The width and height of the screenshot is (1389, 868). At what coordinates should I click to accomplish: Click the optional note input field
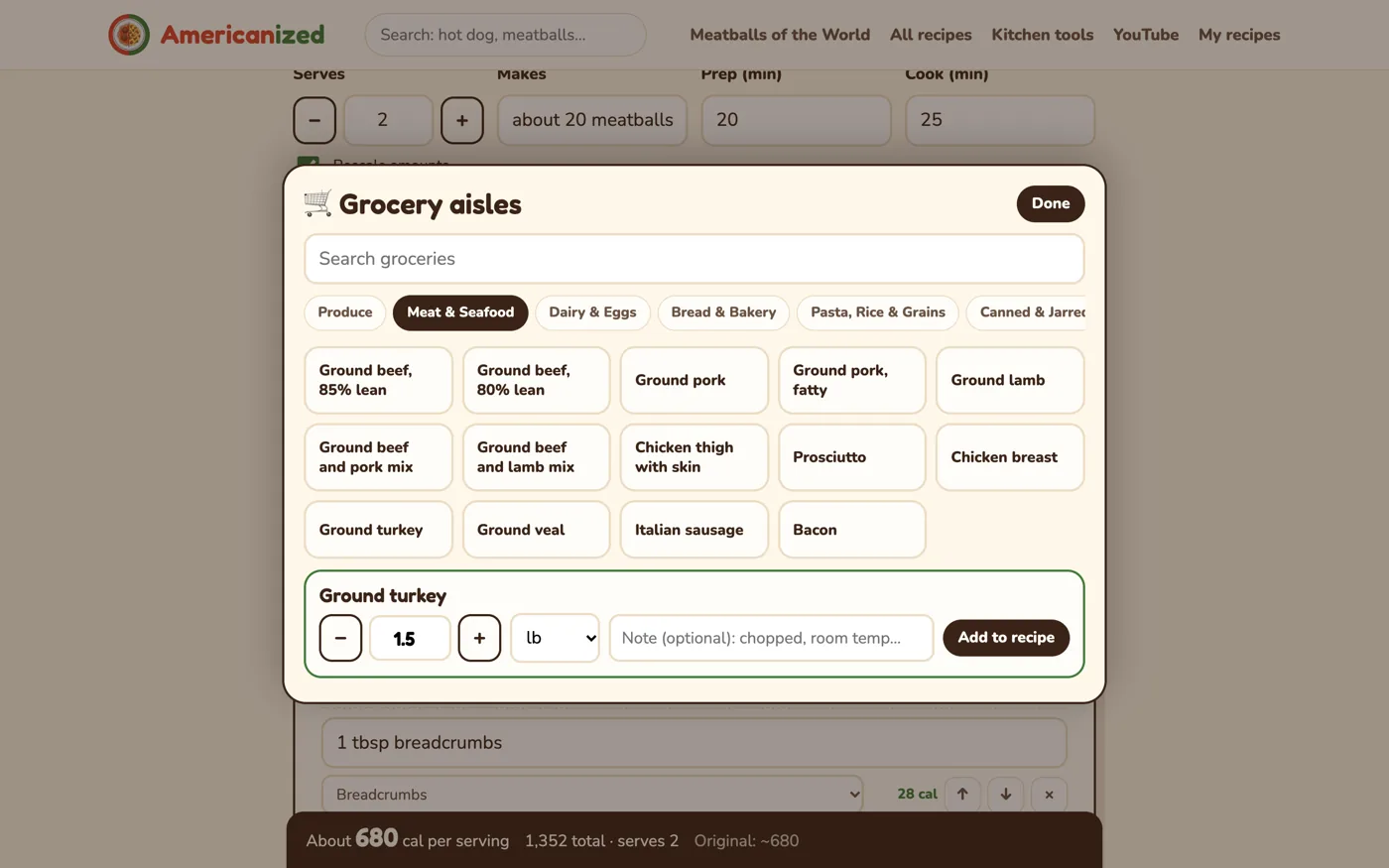(x=771, y=638)
